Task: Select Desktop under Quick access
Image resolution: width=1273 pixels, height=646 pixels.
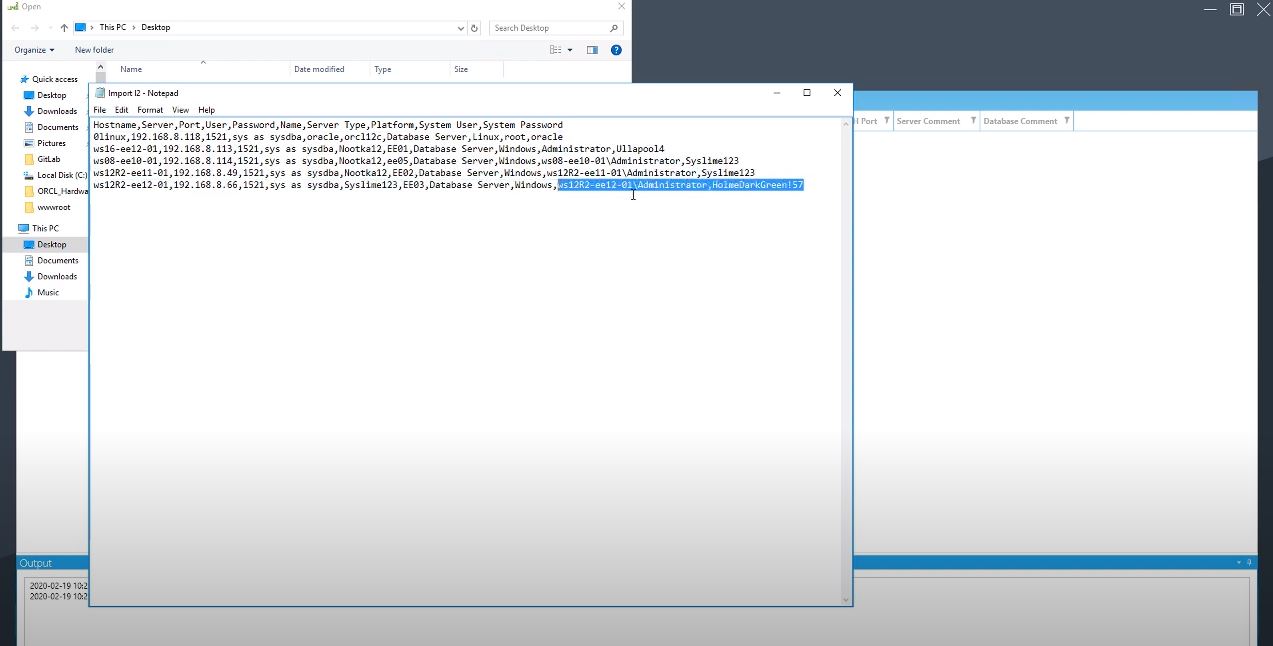Action: (x=51, y=95)
